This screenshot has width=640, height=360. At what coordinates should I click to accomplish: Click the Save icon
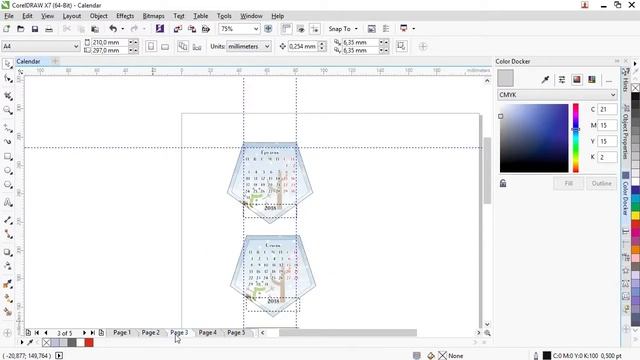click(x=35, y=29)
